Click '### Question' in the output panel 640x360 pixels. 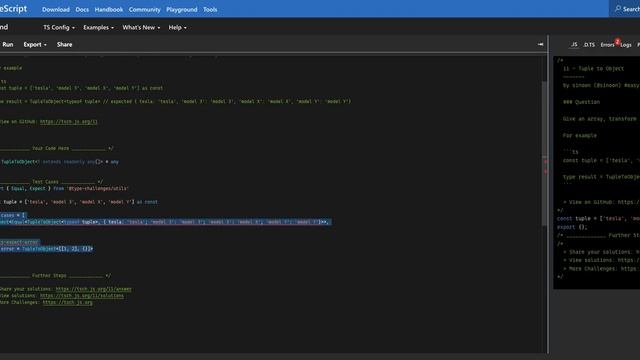pos(581,102)
